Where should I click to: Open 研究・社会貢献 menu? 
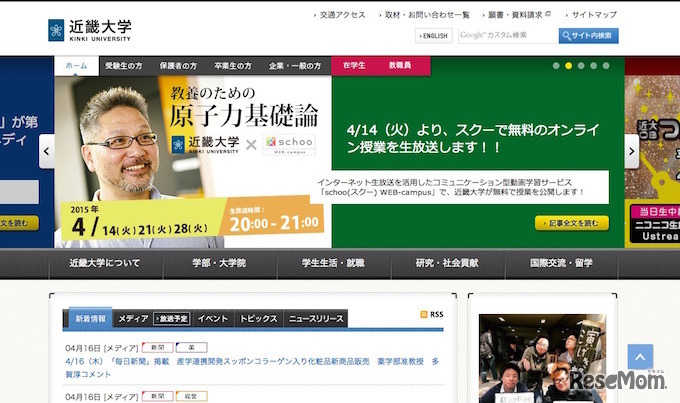pos(448,263)
